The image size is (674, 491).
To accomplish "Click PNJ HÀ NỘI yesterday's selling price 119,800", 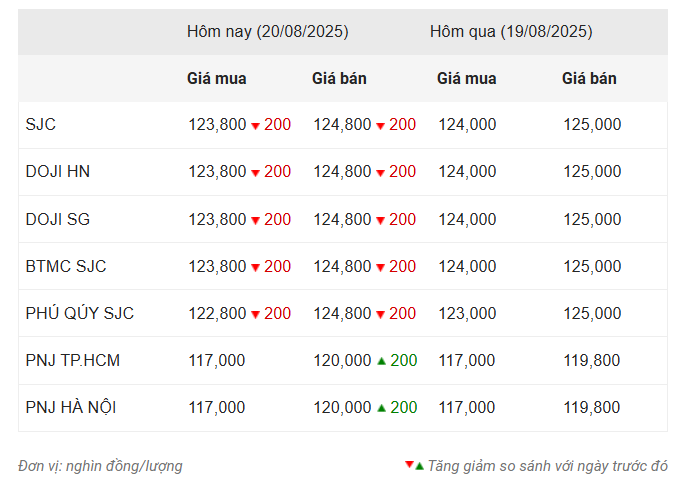I will (591, 408).
